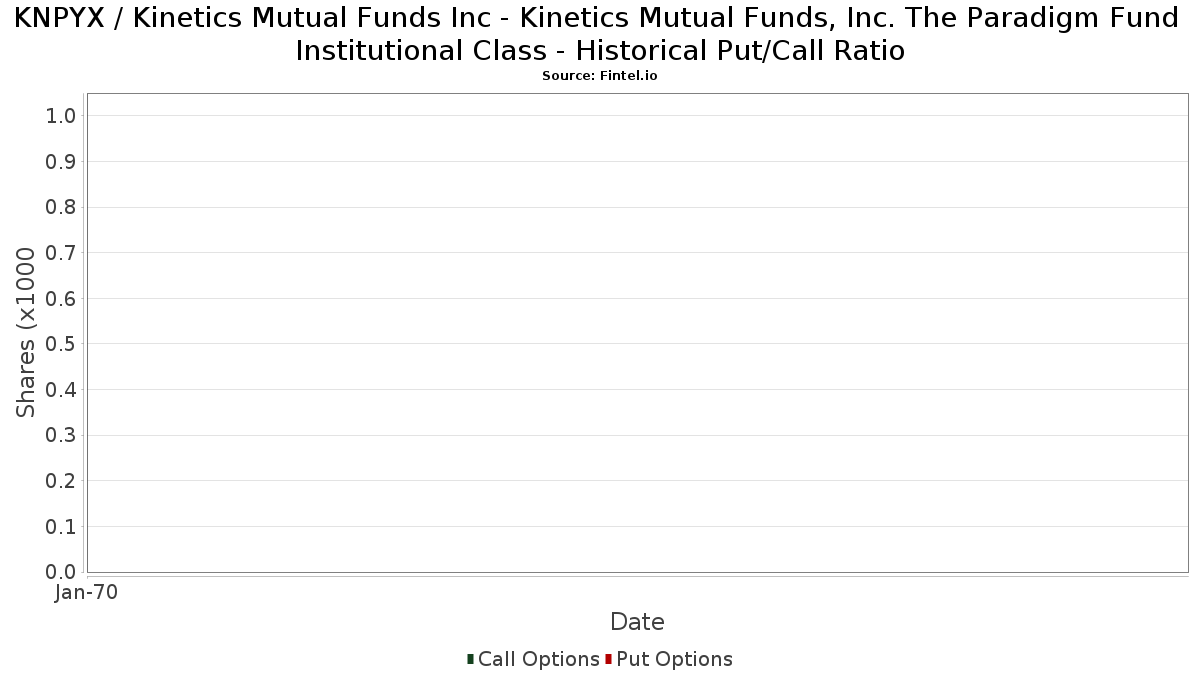Image resolution: width=1200 pixels, height=675 pixels.
Task: Click the 0.4 y-axis tick label
Action: [61, 390]
